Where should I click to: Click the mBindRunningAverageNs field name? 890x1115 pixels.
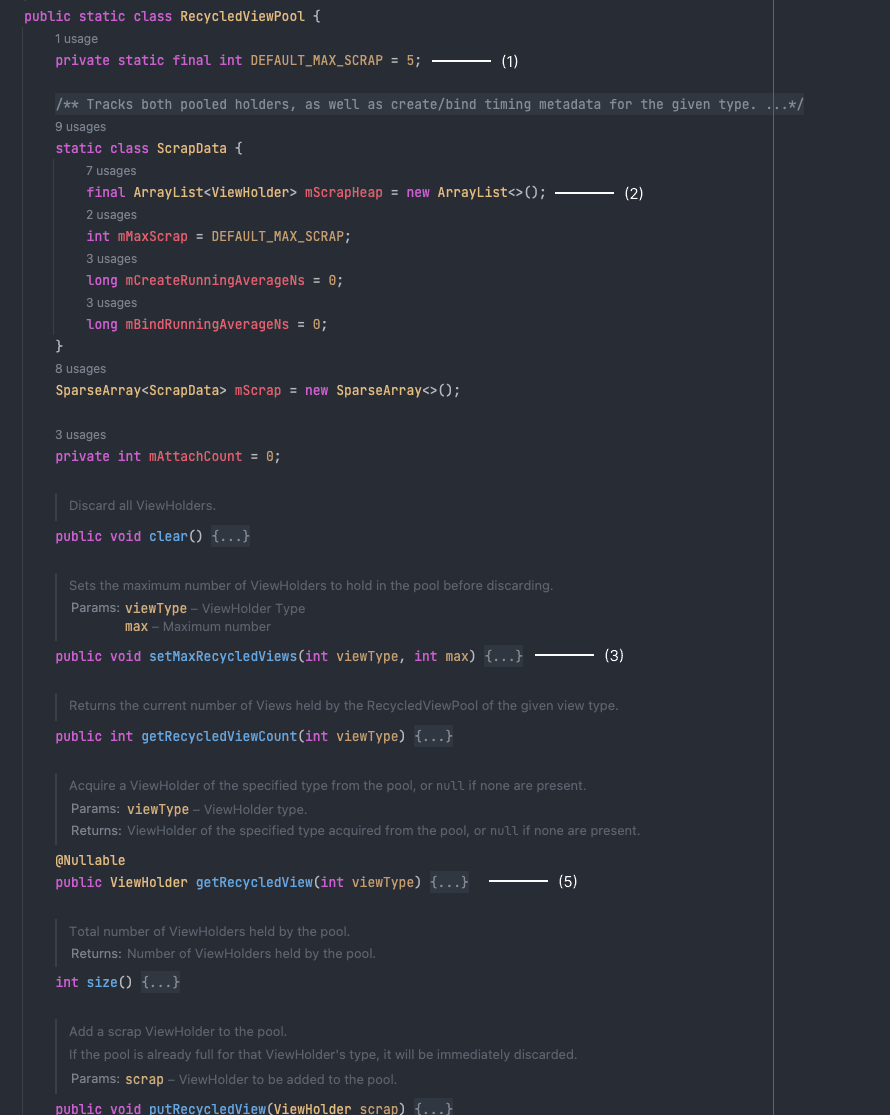(x=208, y=325)
